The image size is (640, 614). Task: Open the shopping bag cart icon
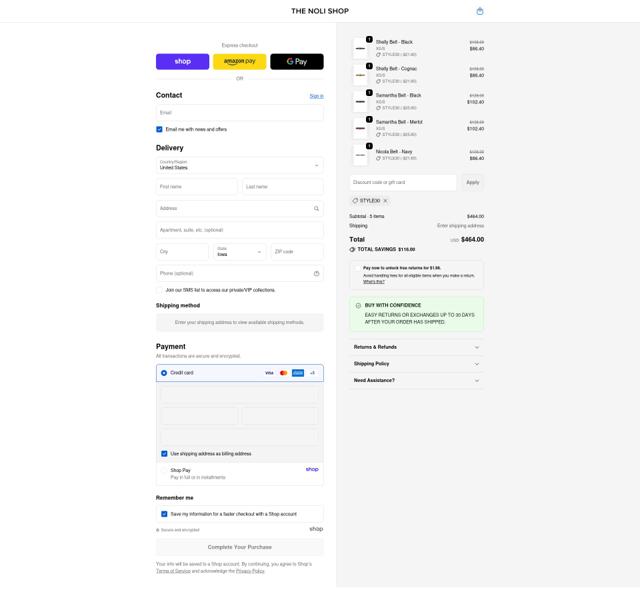pyautogui.click(x=480, y=11)
